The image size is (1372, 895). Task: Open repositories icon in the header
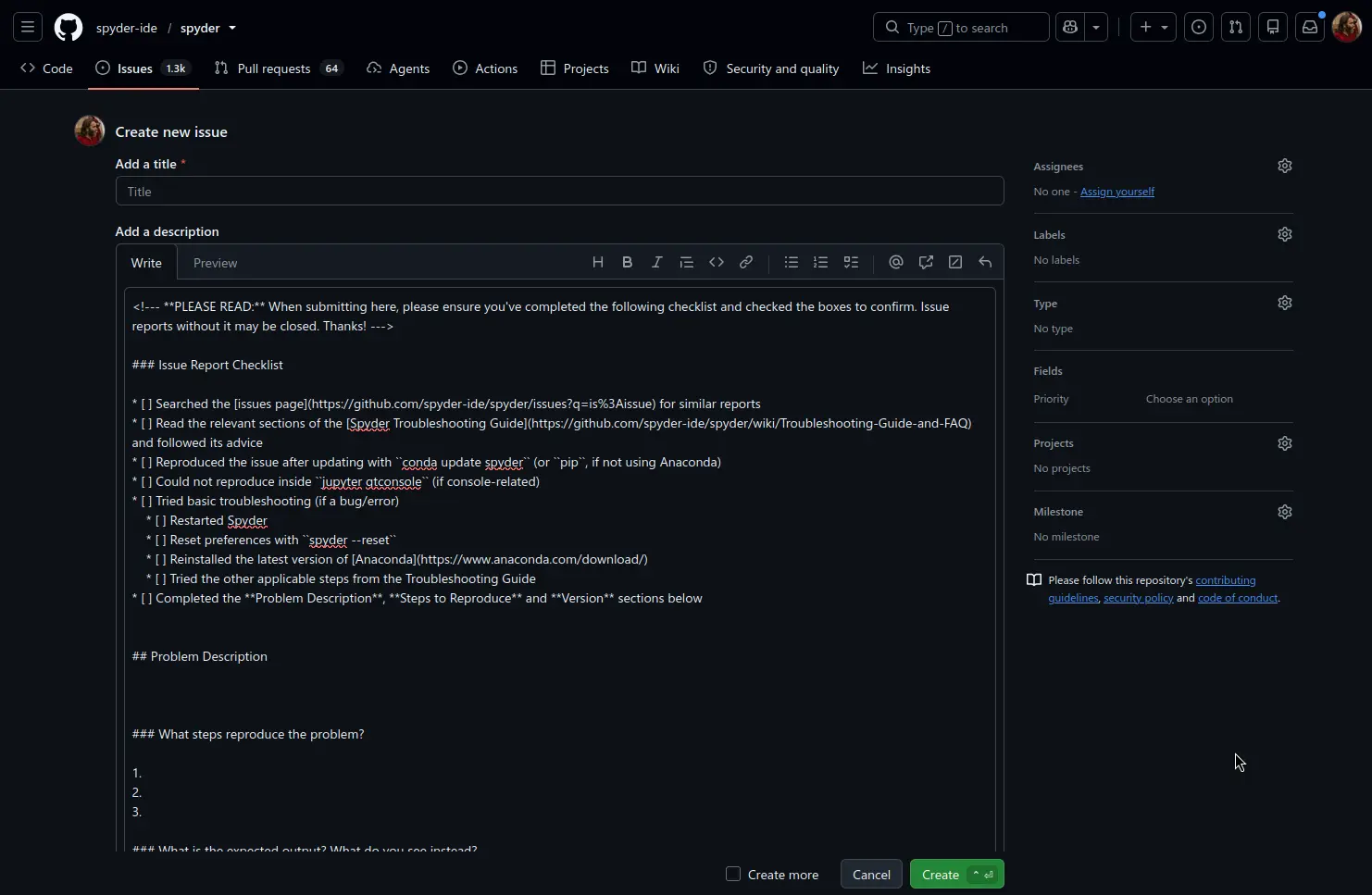[x=1273, y=28]
